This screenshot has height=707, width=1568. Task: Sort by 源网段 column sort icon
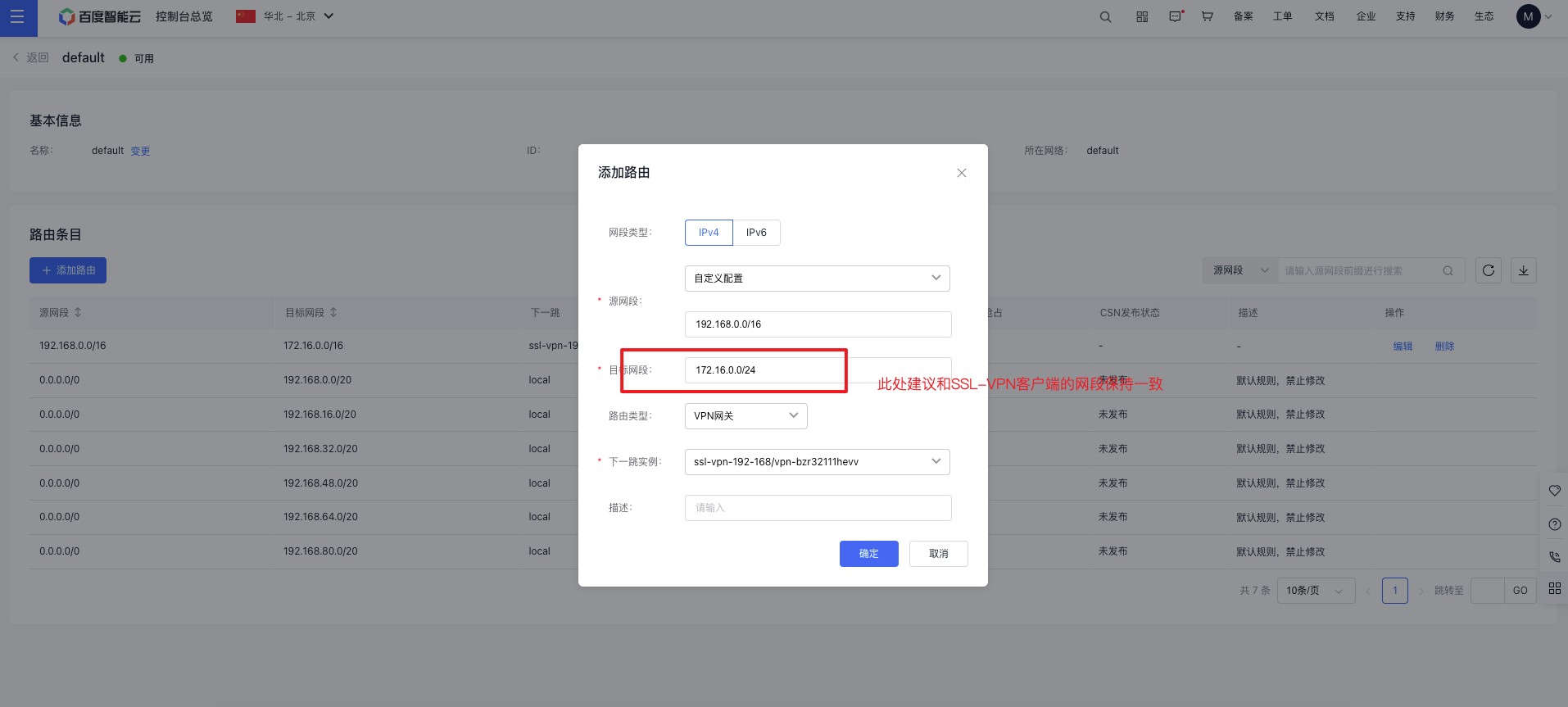pos(78,313)
